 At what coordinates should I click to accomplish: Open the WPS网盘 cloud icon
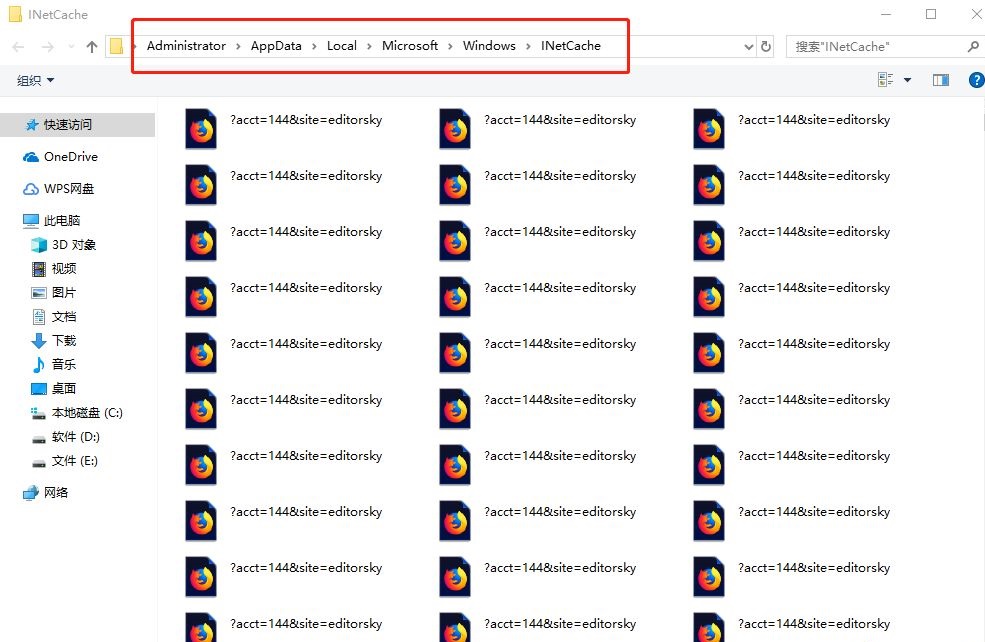pos(31,189)
